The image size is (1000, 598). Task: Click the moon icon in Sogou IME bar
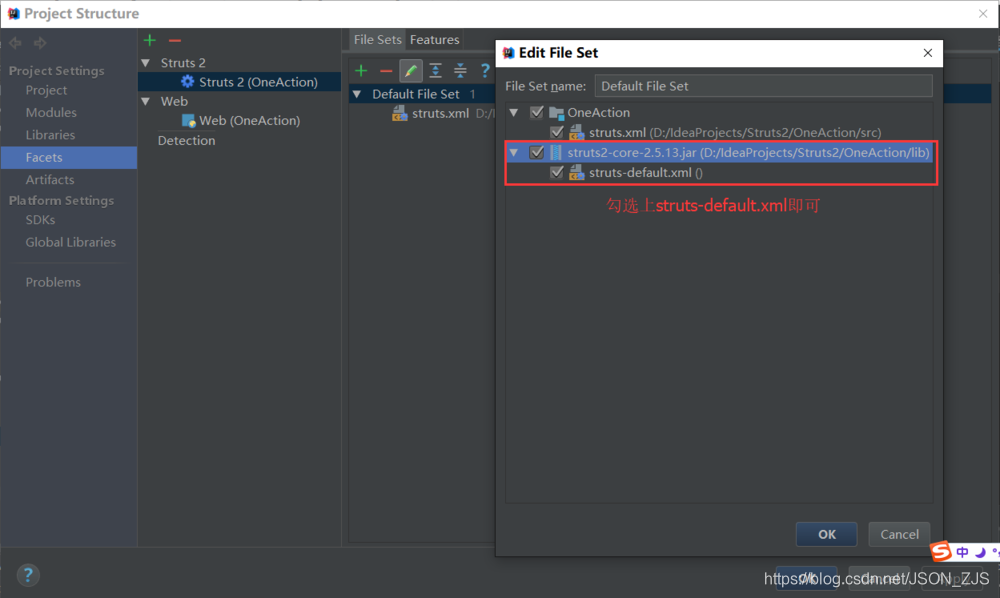coord(980,552)
